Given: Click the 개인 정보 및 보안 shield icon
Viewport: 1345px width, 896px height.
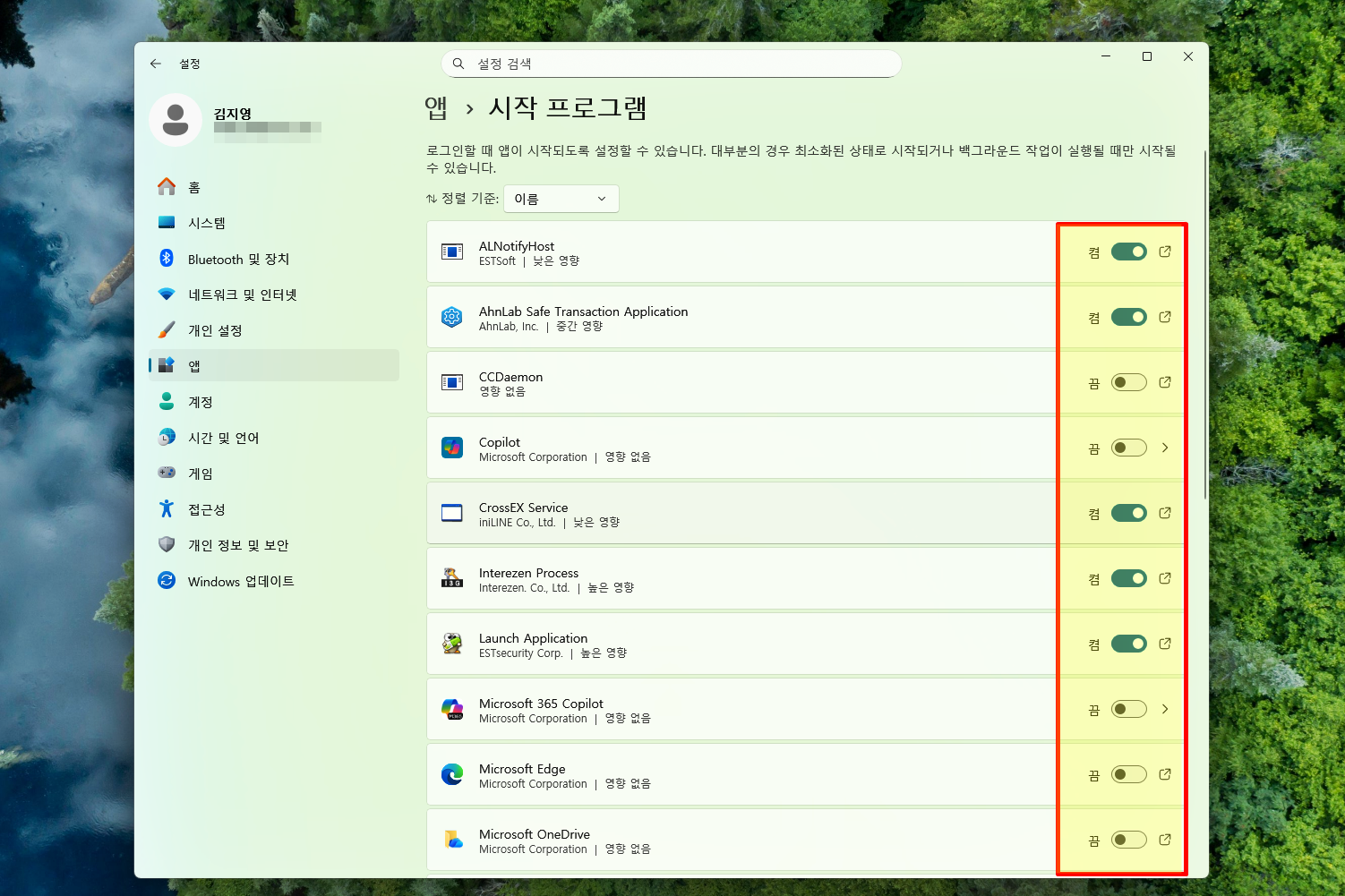Looking at the screenshot, I should tap(167, 544).
